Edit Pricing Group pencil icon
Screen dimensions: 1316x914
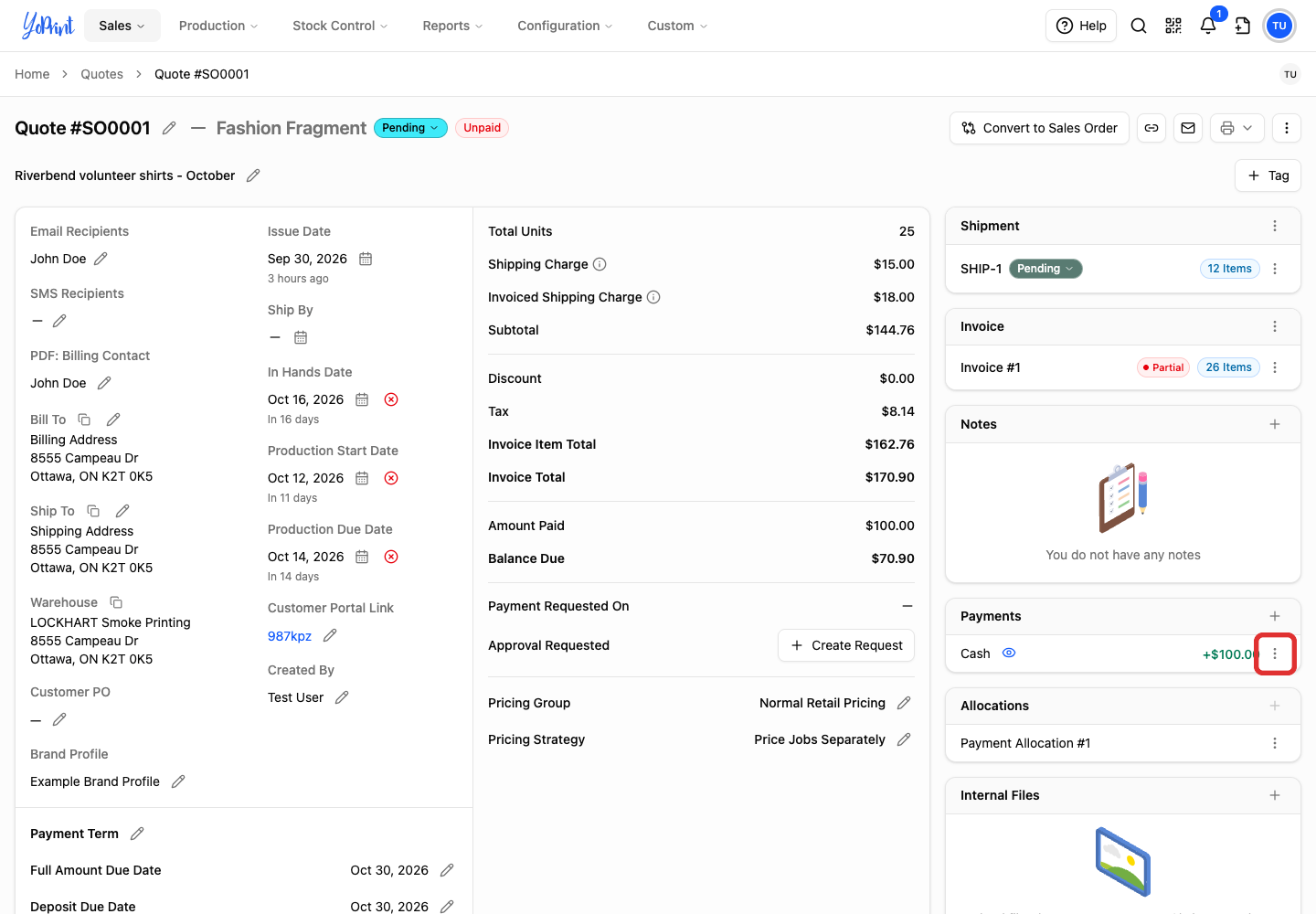pyautogui.click(x=904, y=703)
